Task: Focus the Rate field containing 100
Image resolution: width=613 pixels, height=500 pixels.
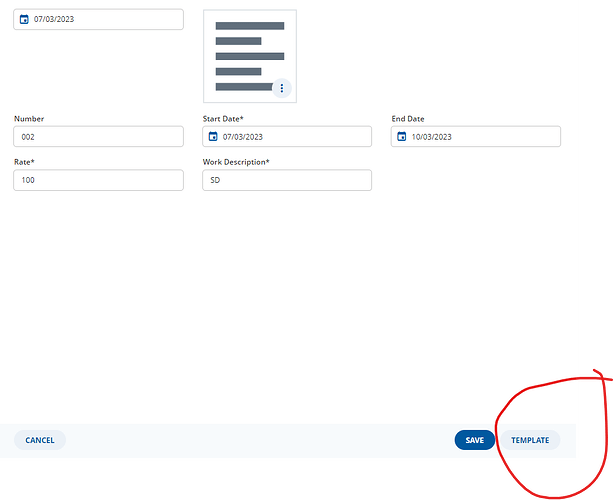Action: [99, 180]
